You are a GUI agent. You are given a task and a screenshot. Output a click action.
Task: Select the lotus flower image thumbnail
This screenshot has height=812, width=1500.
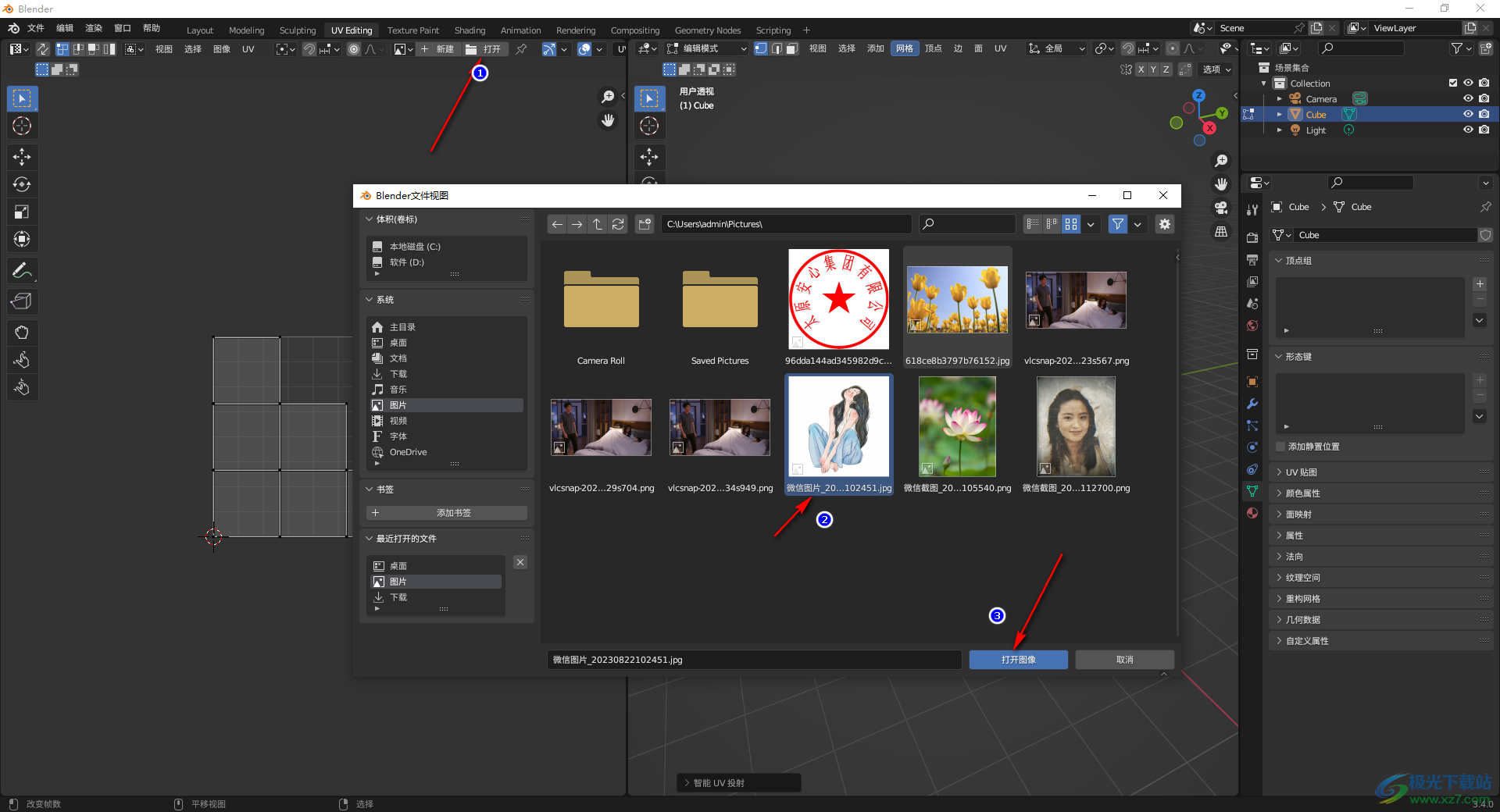[x=957, y=427]
